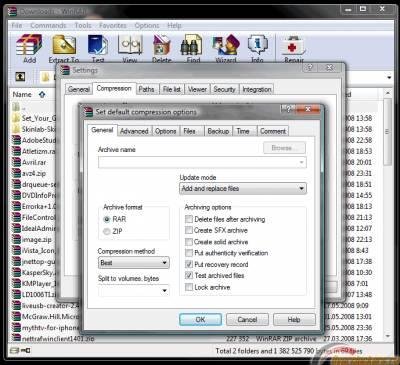This screenshot has width=400, height=365.
Task: Click Cancel in compression options dialog
Action: [x=247, y=320]
